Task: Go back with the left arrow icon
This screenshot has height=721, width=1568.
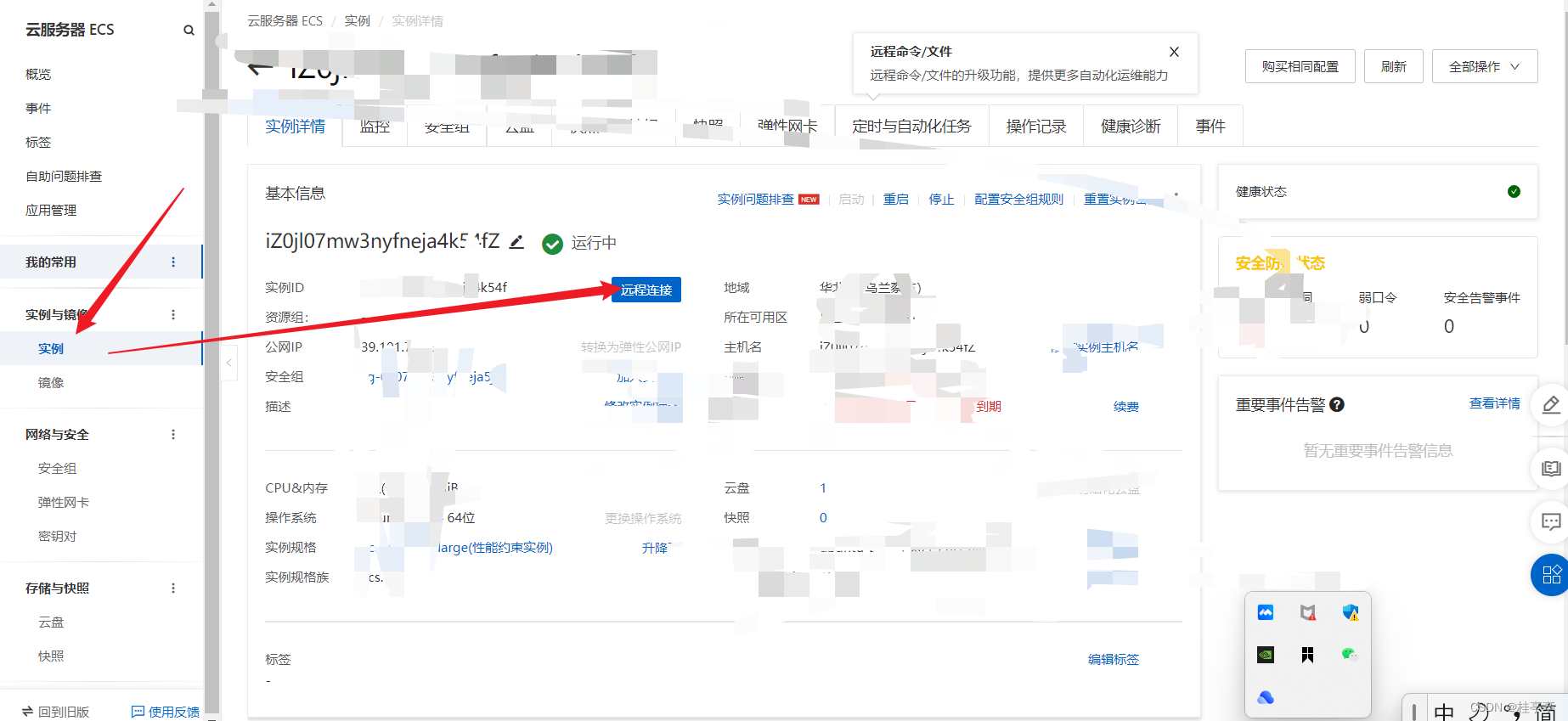Action: click(261, 68)
